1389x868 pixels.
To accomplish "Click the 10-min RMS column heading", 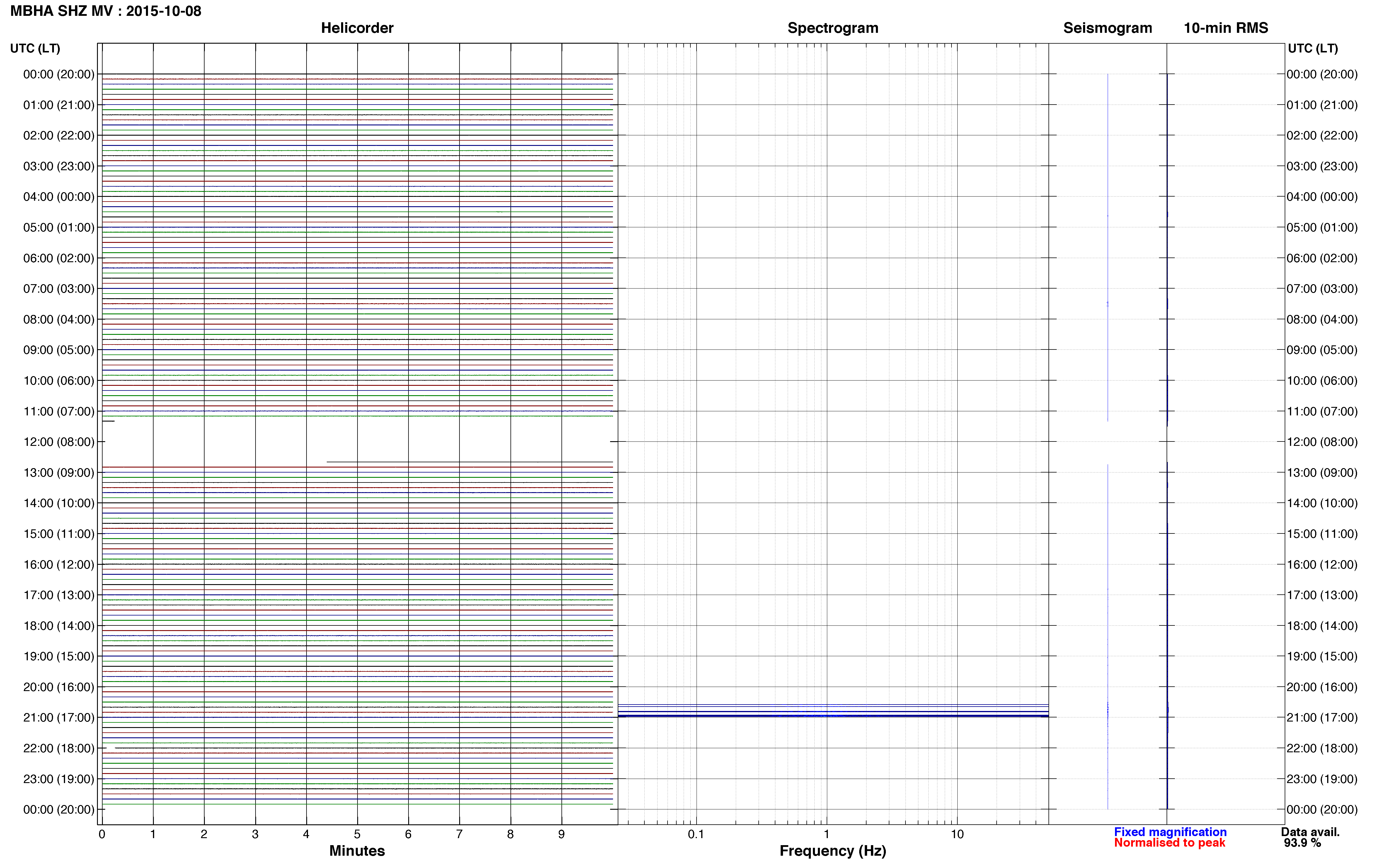I will pyautogui.click(x=1225, y=28).
